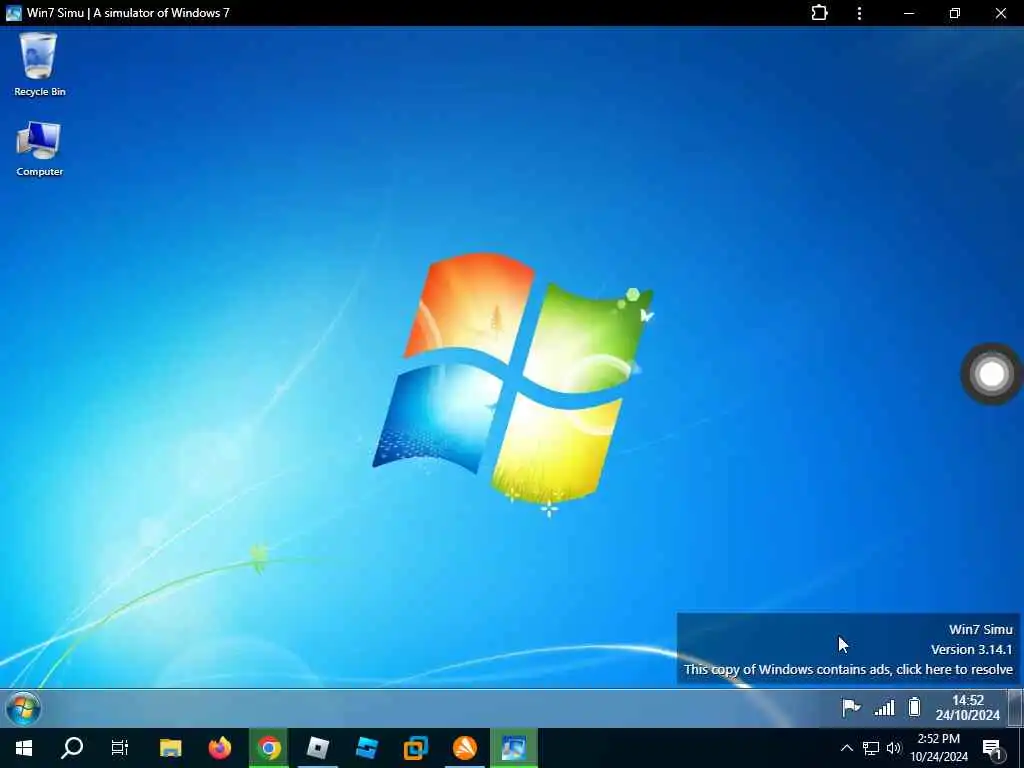Open the Recycle Bin desktop icon
This screenshot has height=768, width=1024.
click(x=39, y=65)
